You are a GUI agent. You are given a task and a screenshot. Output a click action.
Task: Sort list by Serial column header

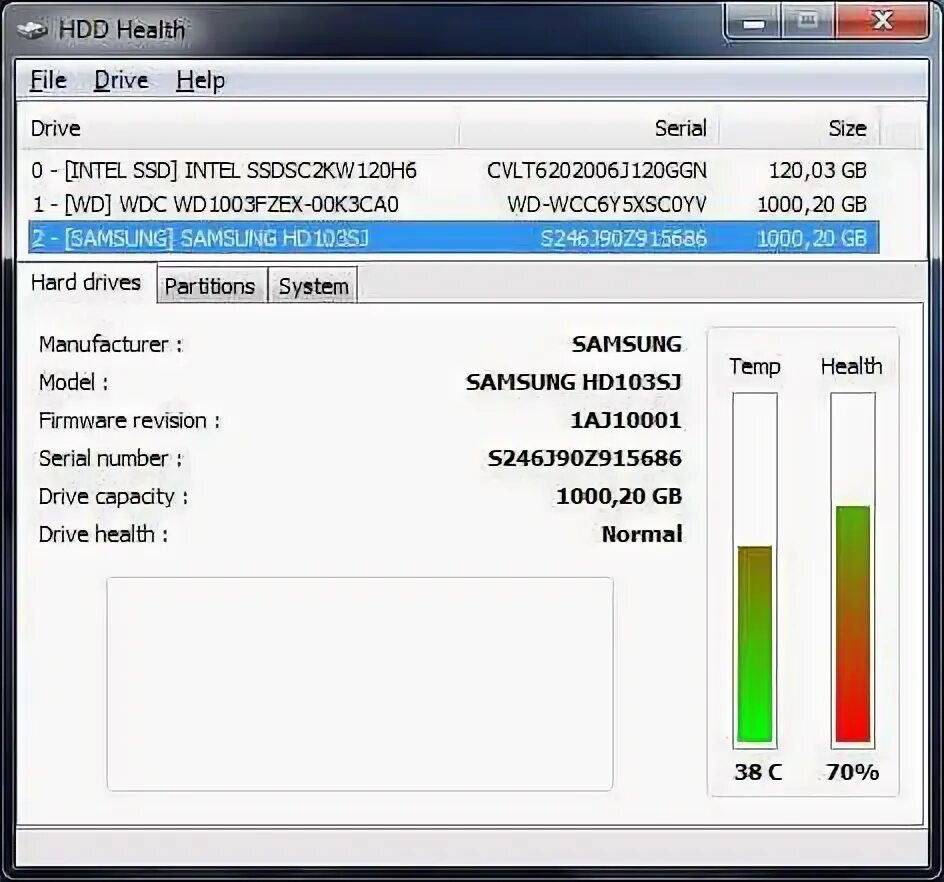tap(589, 128)
